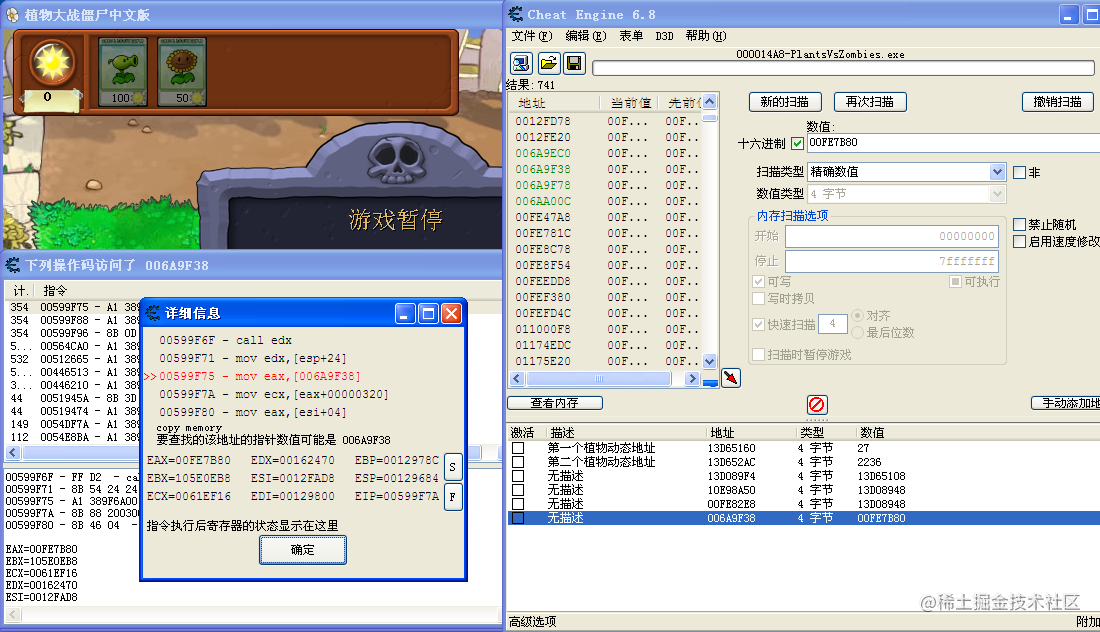The width and height of the screenshot is (1100, 632).
Task: Select the row with address 00FE82E8
Action: click(803, 504)
